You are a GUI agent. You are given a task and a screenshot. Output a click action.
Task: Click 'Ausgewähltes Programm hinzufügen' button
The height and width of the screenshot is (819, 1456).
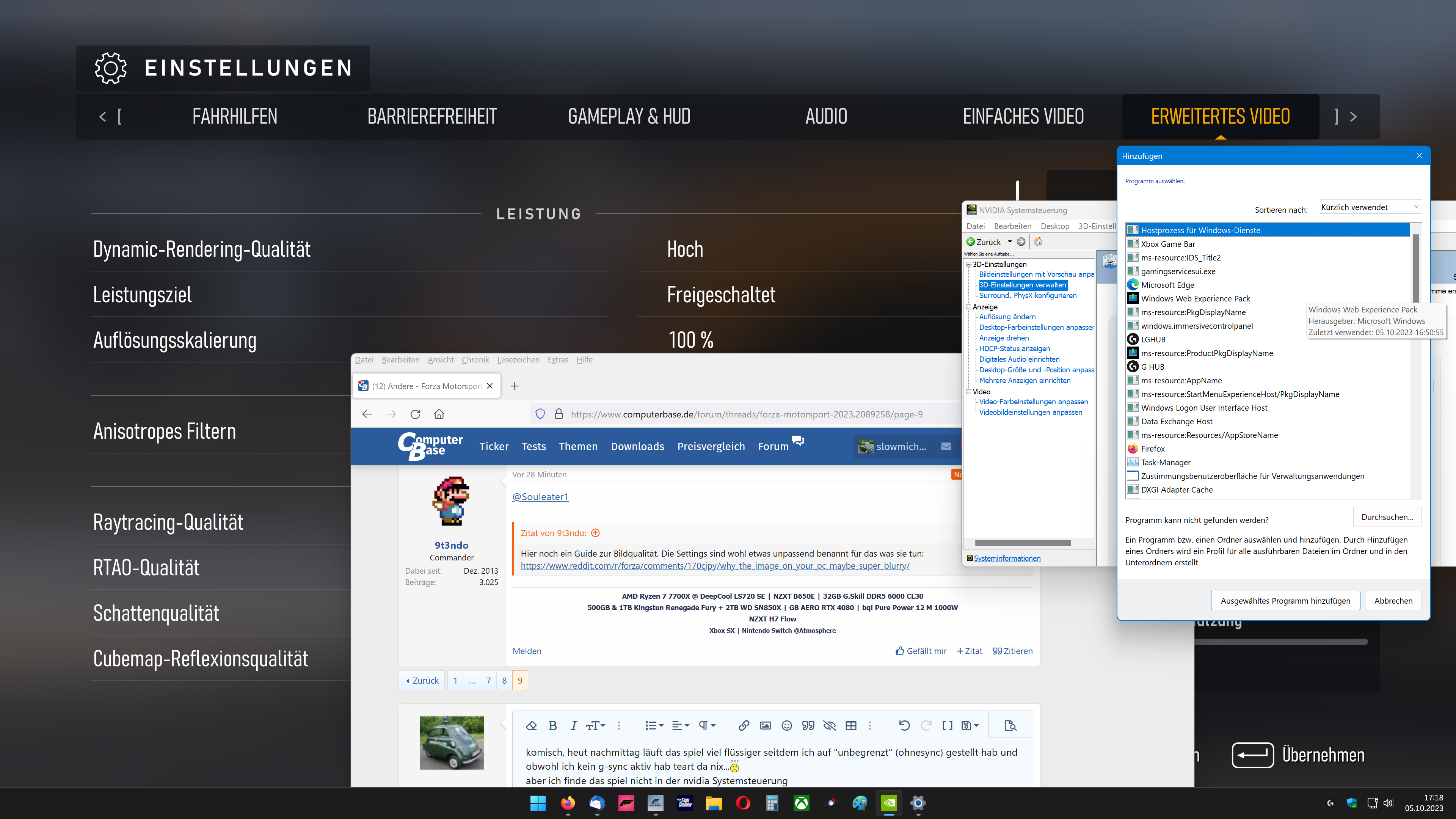pyautogui.click(x=1285, y=601)
